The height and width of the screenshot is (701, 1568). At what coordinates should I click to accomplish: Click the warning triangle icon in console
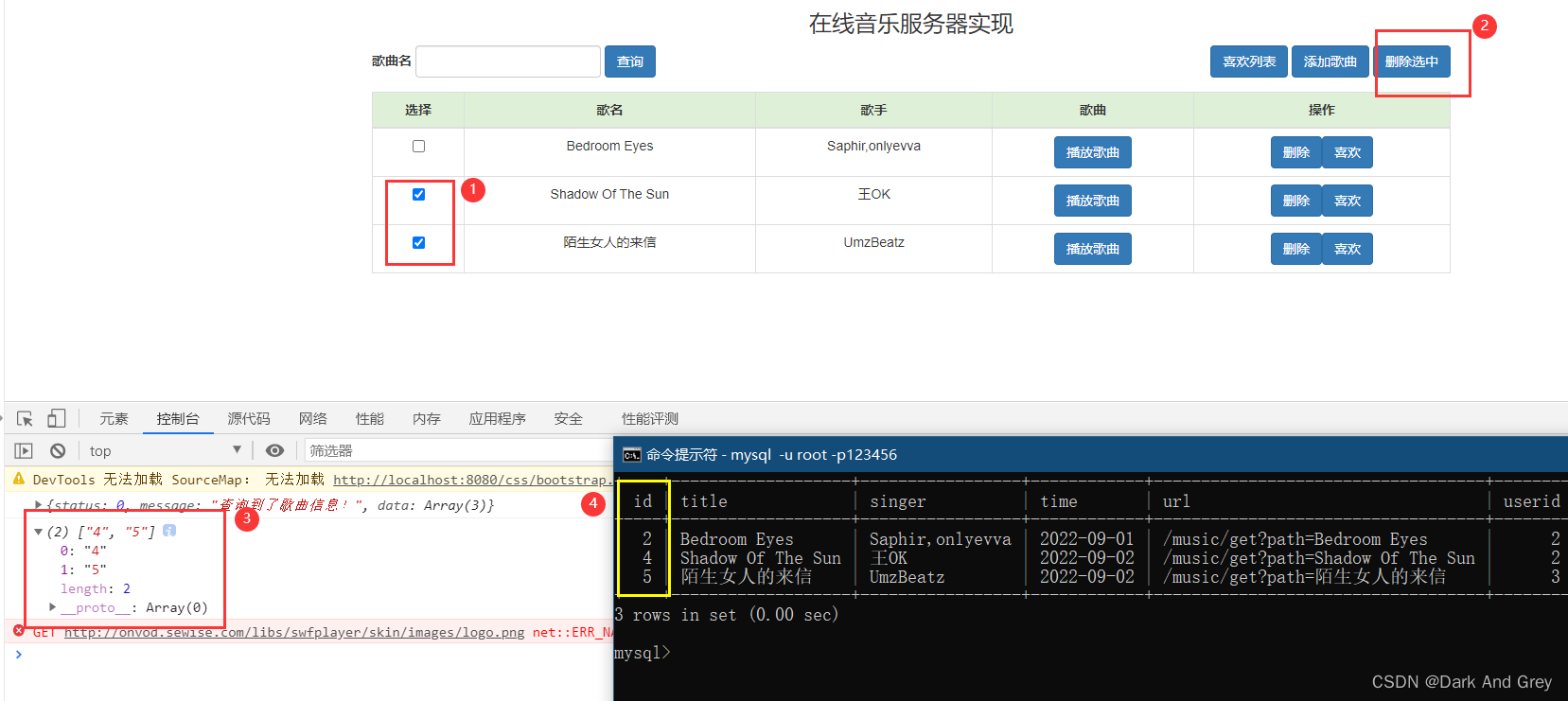tap(18, 480)
